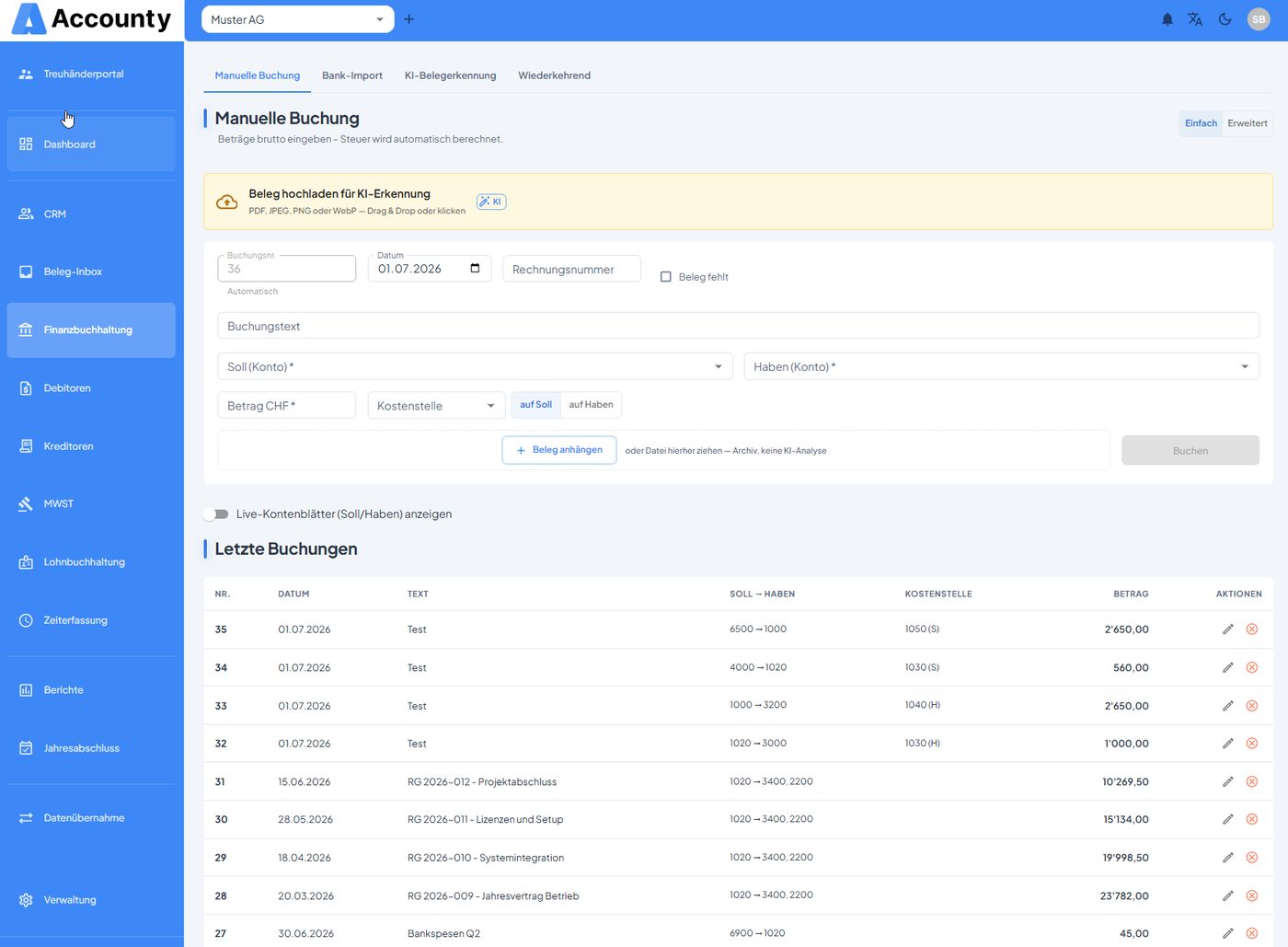Open the Soll (Konto) dropdown
This screenshot has height=947, width=1288.
click(x=475, y=366)
